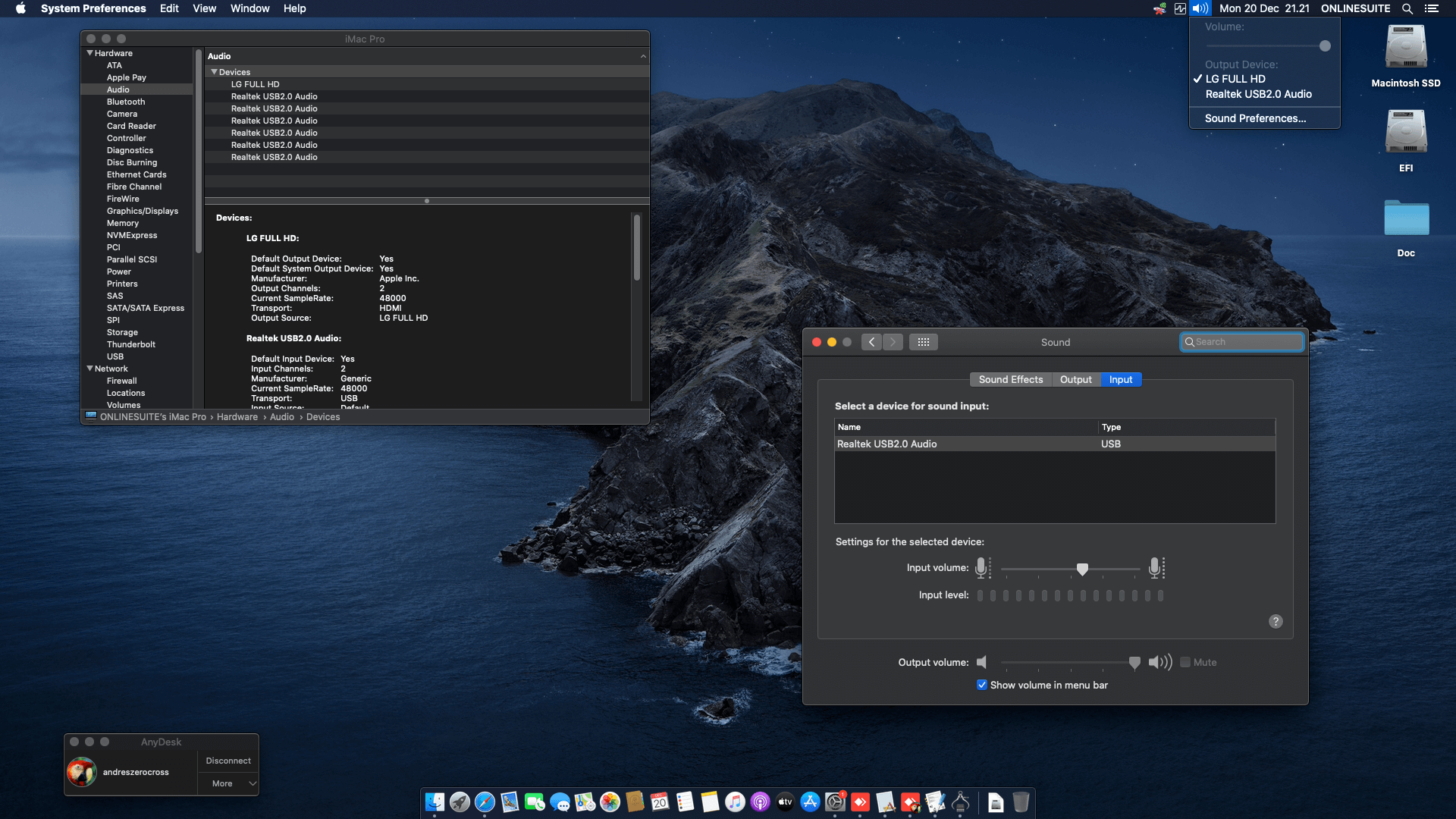Click the Output volume slider

(x=1071, y=663)
